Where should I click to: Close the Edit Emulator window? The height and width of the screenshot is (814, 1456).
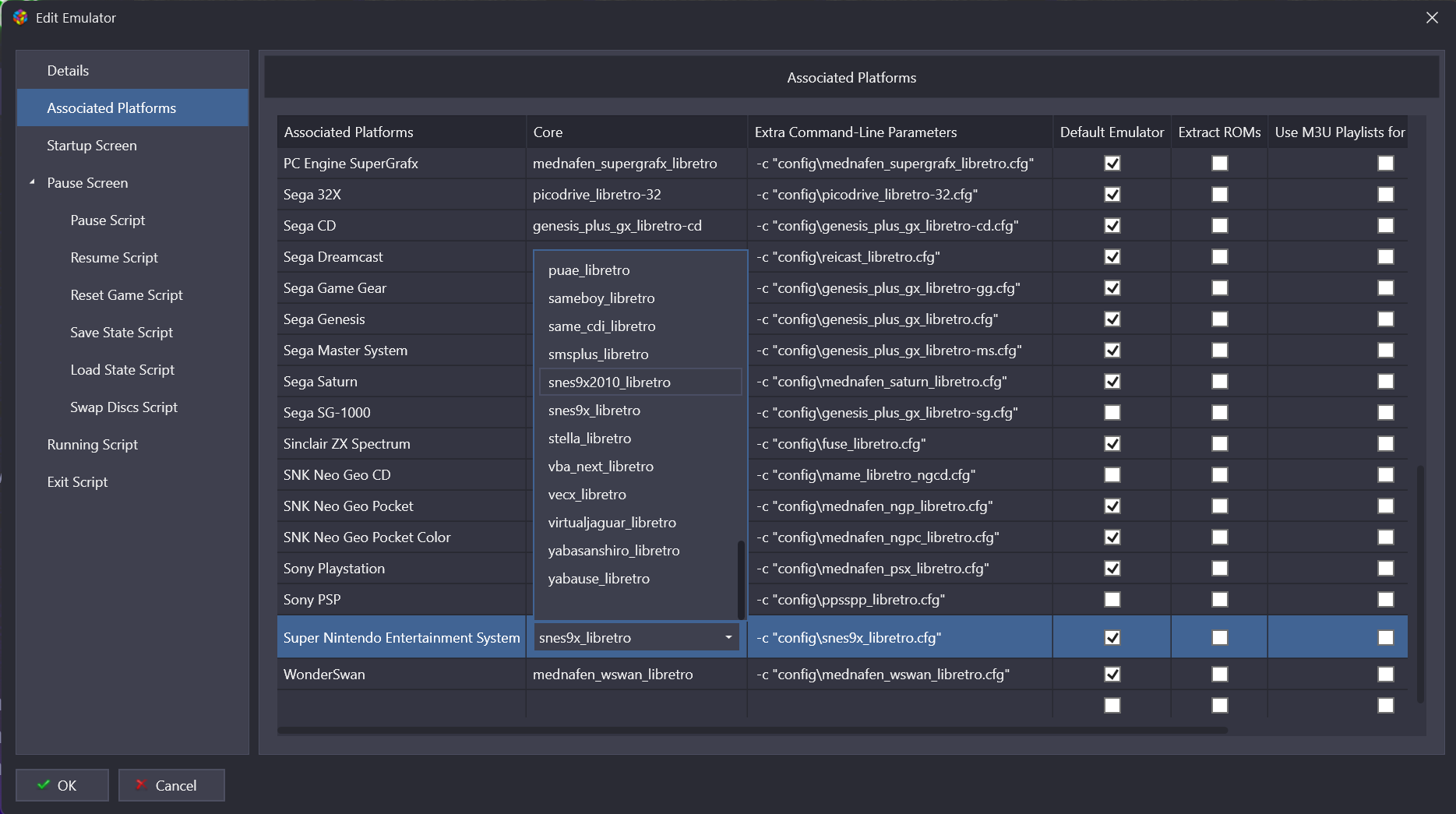click(1432, 18)
